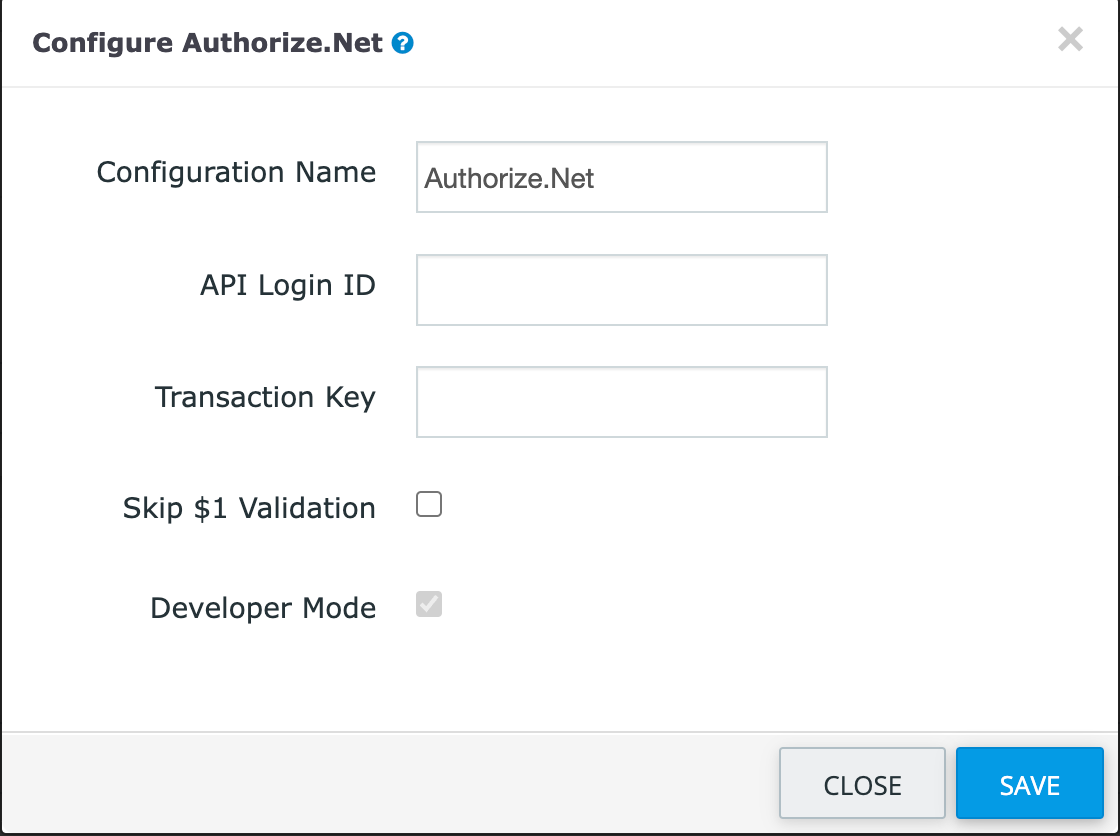Select the Transaction Key text box
This screenshot has width=1120, height=836.
[x=621, y=402]
